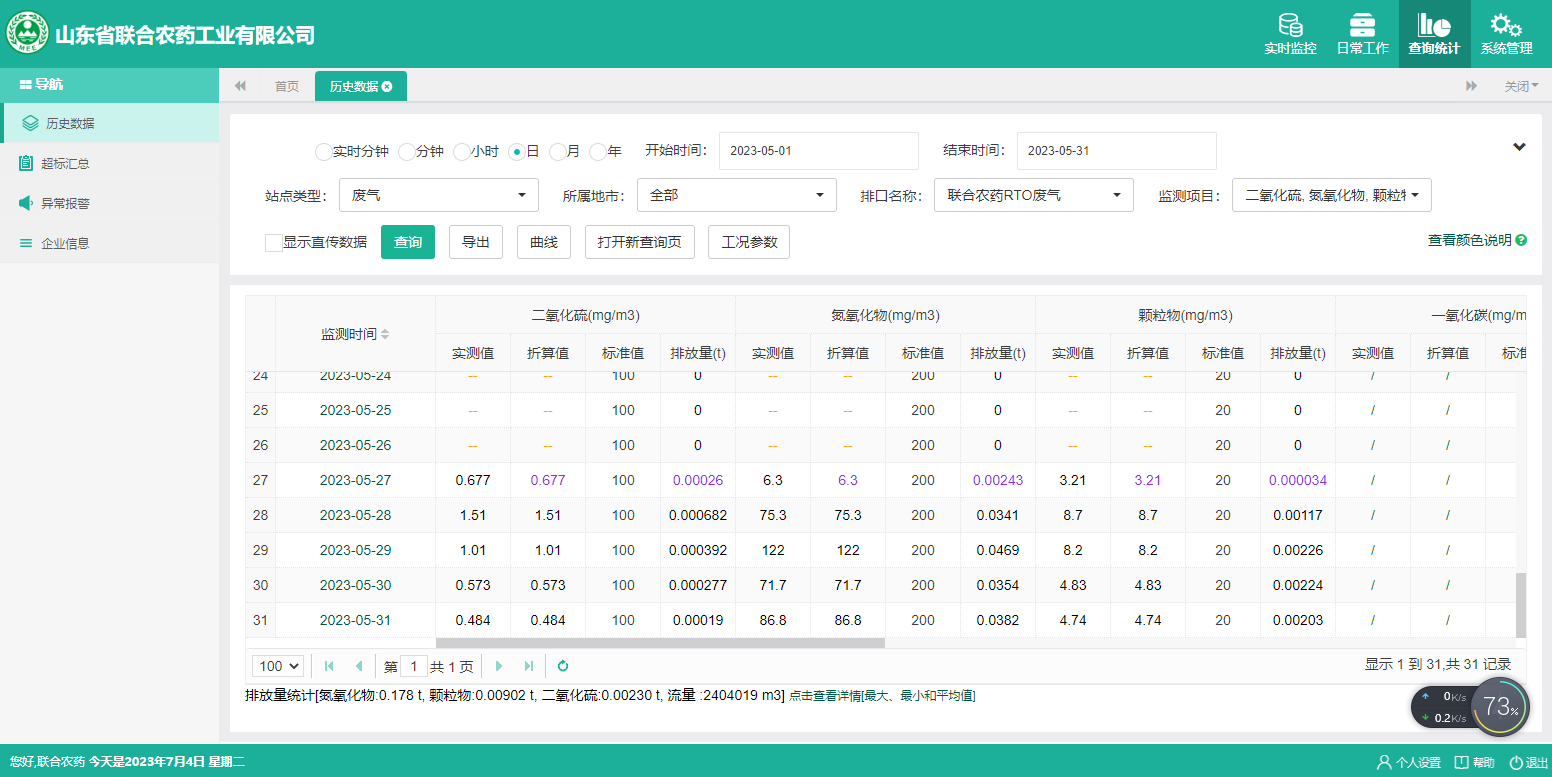Viewport: 1552px width, 777px height.
Task: Click the 2023-05-27 date cell
Action: 355,480
